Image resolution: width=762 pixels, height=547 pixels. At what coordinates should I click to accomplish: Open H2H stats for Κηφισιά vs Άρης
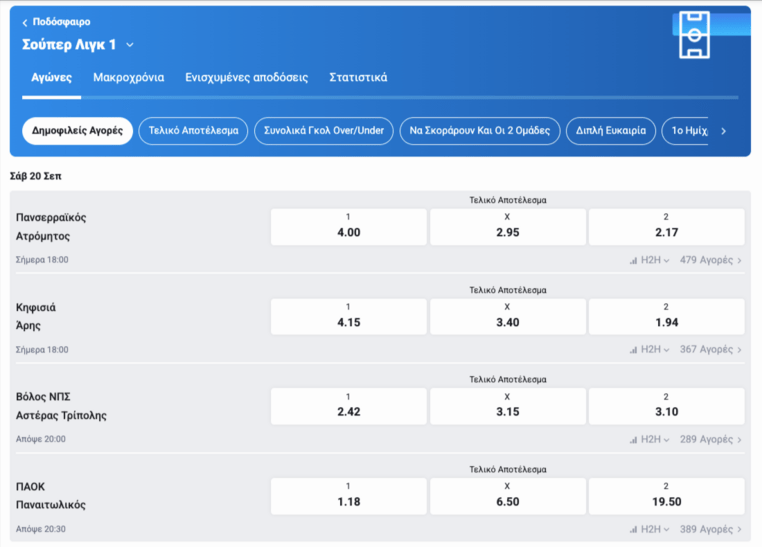pos(649,350)
